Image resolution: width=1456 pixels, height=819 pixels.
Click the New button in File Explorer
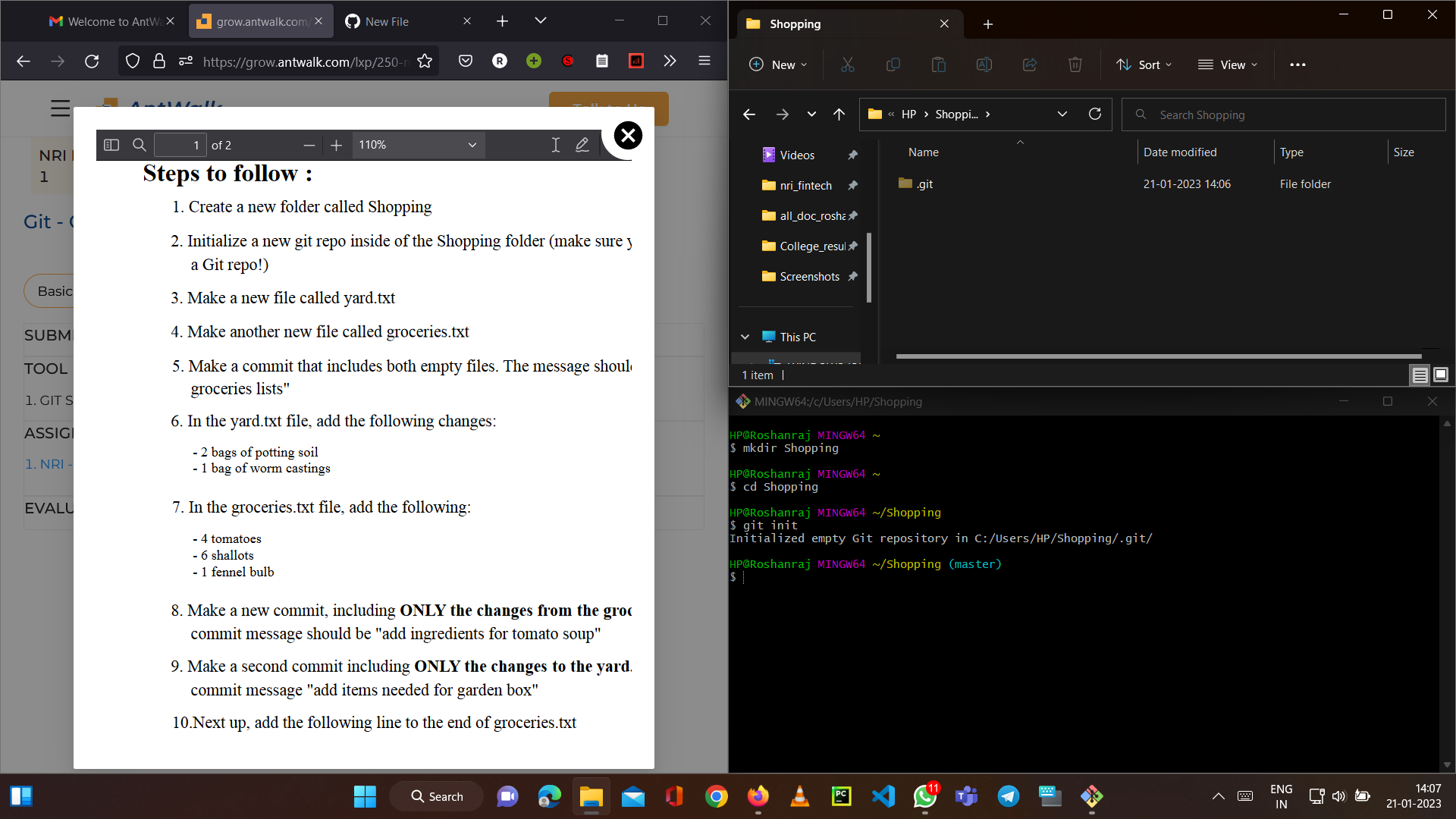(778, 64)
